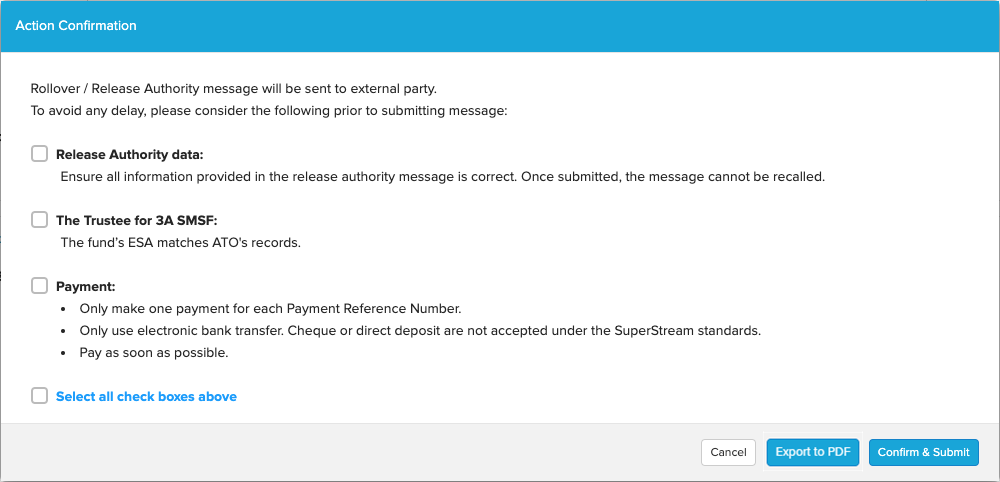The image size is (1000, 482).
Task: Export the confirmation to PDF
Action: point(813,452)
